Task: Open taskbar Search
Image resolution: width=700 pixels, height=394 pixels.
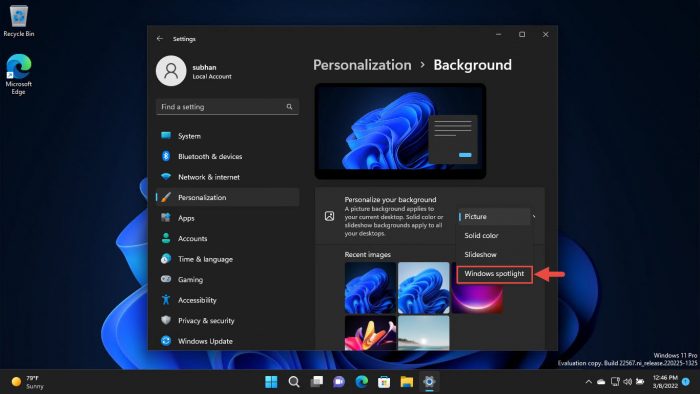Action: click(294, 382)
